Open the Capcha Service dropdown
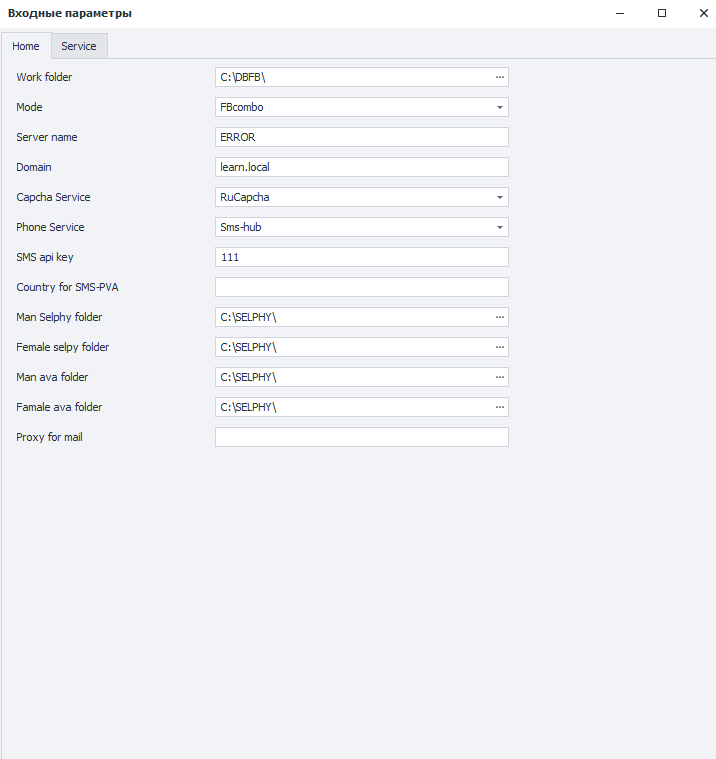 tap(499, 197)
